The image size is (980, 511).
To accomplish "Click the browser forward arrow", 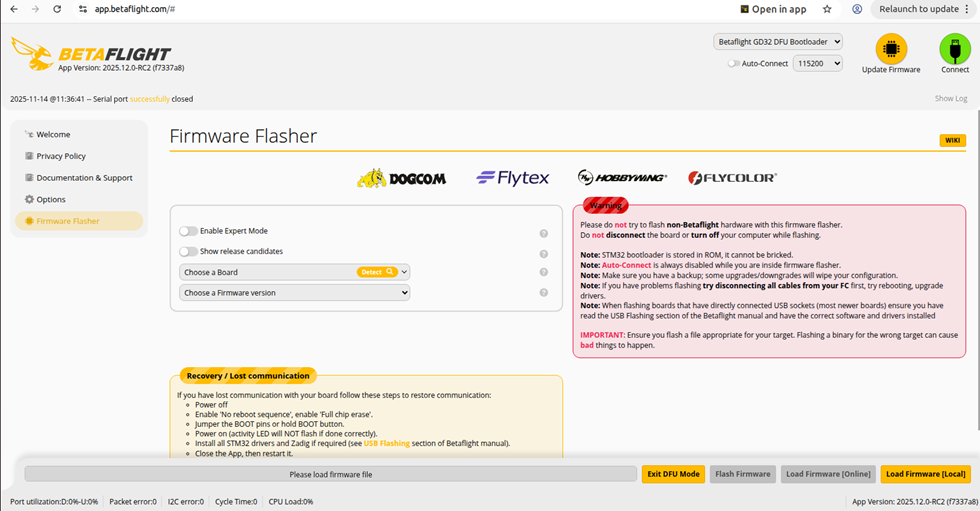I will pyautogui.click(x=35, y=9).
